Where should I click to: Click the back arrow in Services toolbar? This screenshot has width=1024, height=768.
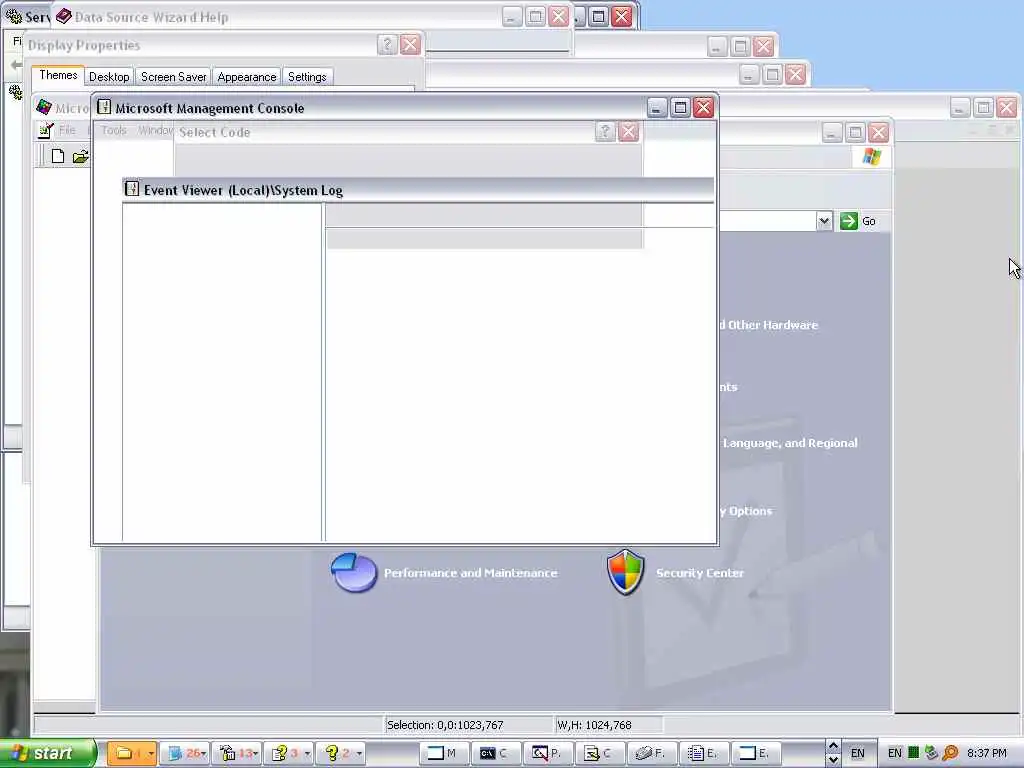pyautogui.click(x=16, y=65)
